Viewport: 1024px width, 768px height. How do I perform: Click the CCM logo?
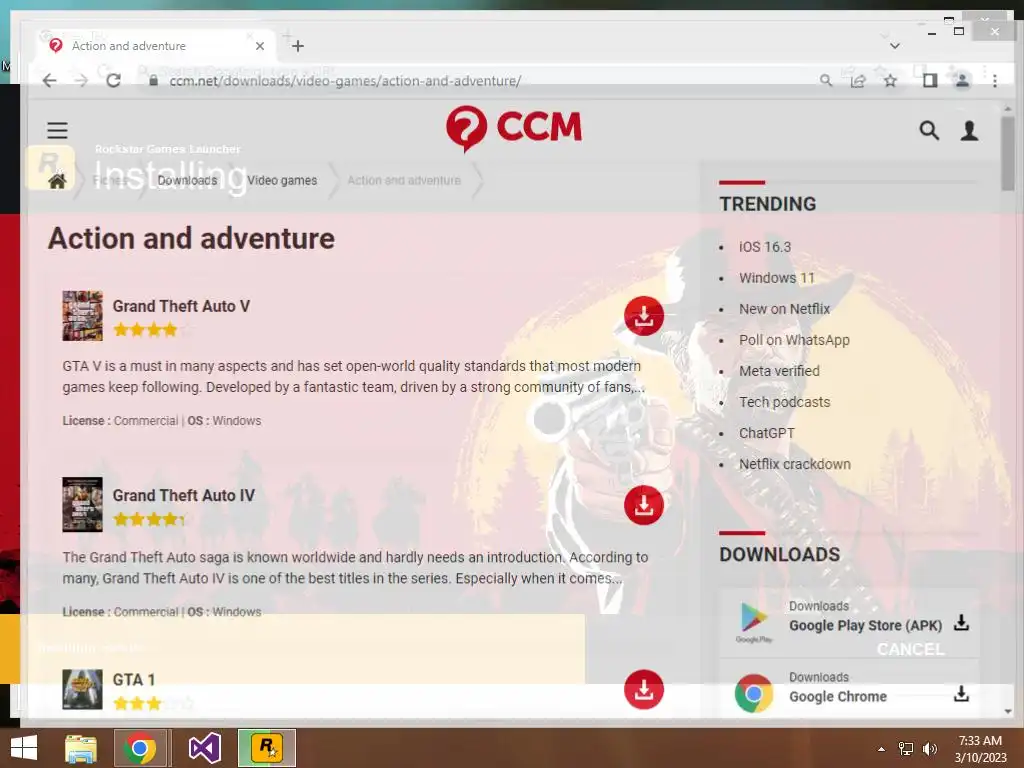[513, 128]
